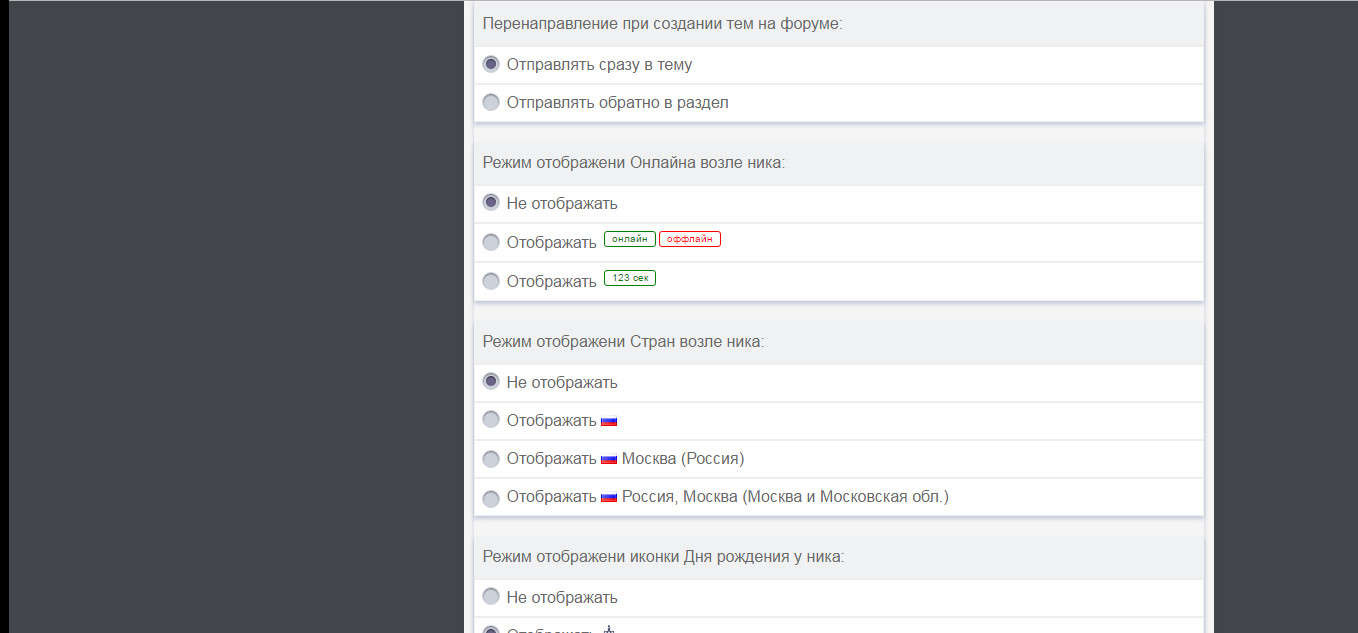
Task: Choose 'Не отображать' under the Стран section
Action: pos(491,382)
